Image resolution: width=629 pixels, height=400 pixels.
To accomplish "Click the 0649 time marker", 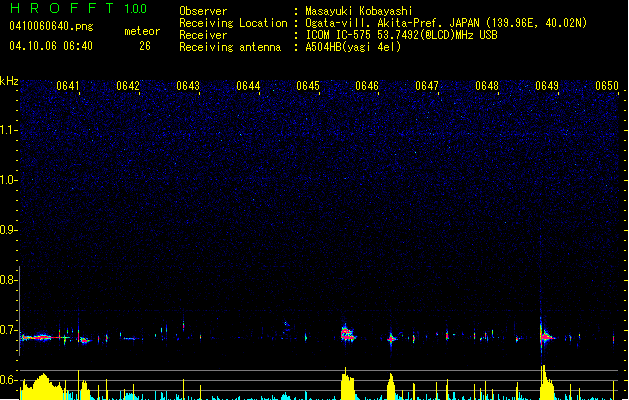I will pos(547,86).
